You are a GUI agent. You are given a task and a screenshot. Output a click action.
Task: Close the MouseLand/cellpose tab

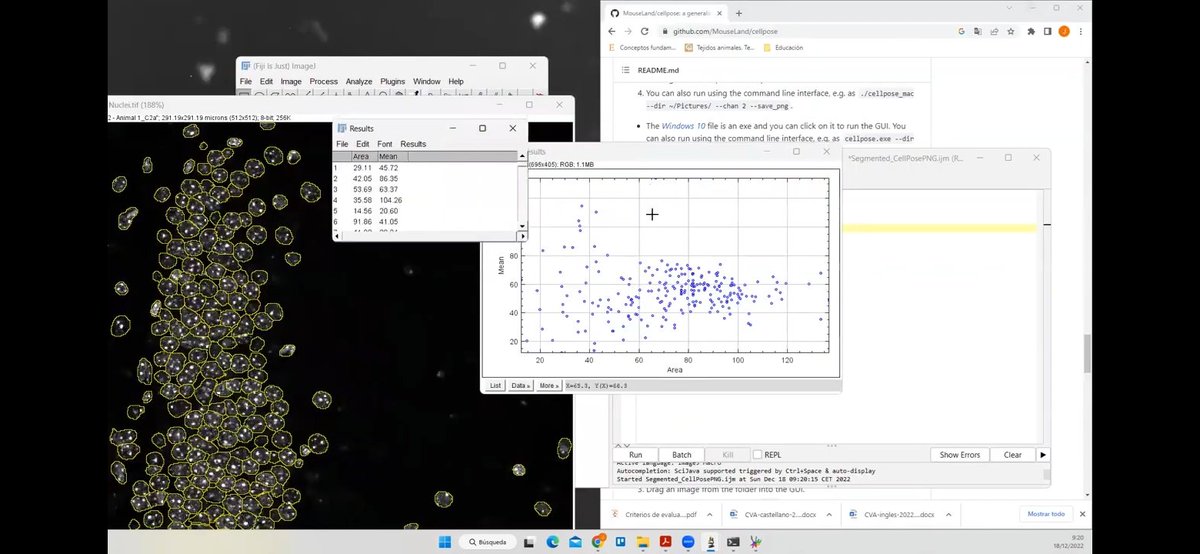719,13
